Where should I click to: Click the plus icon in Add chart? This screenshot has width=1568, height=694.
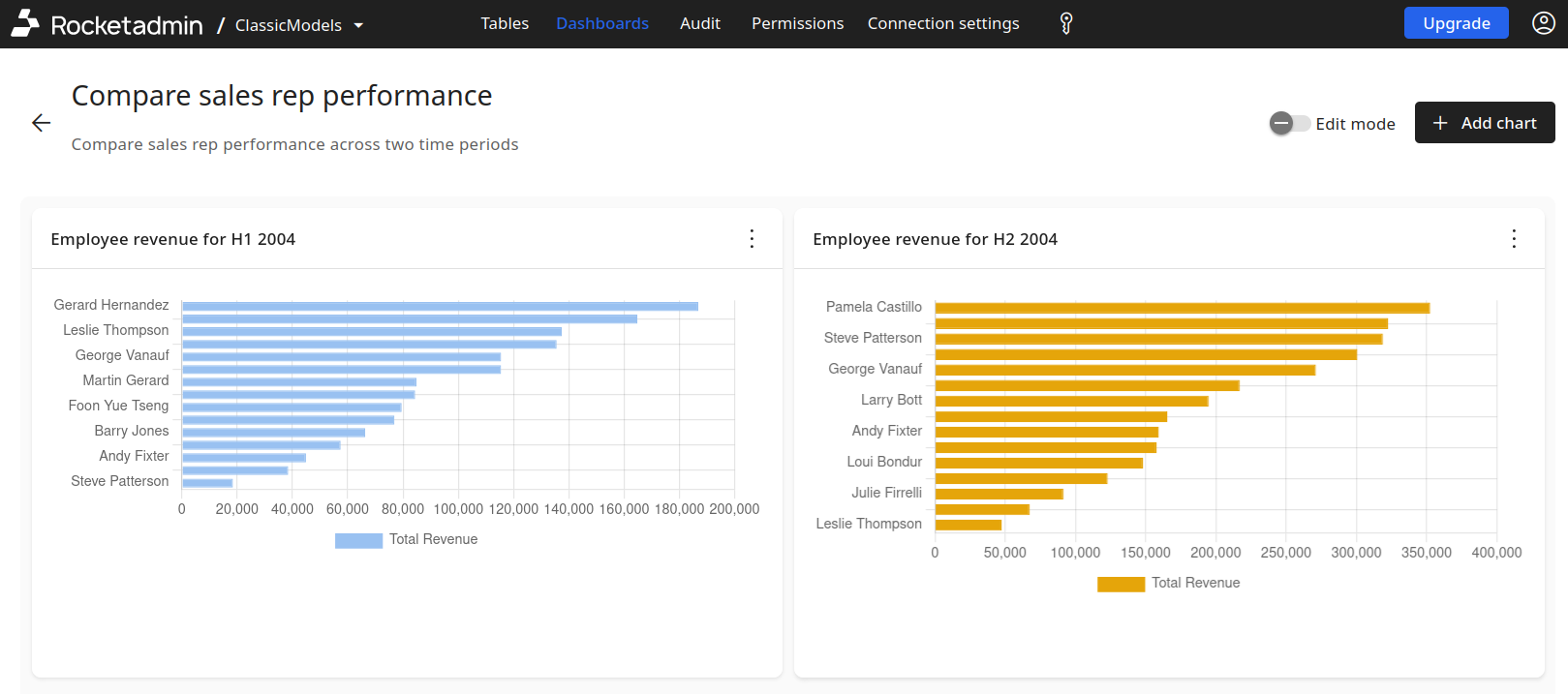pyautogui.click(x=1440, y=123)
